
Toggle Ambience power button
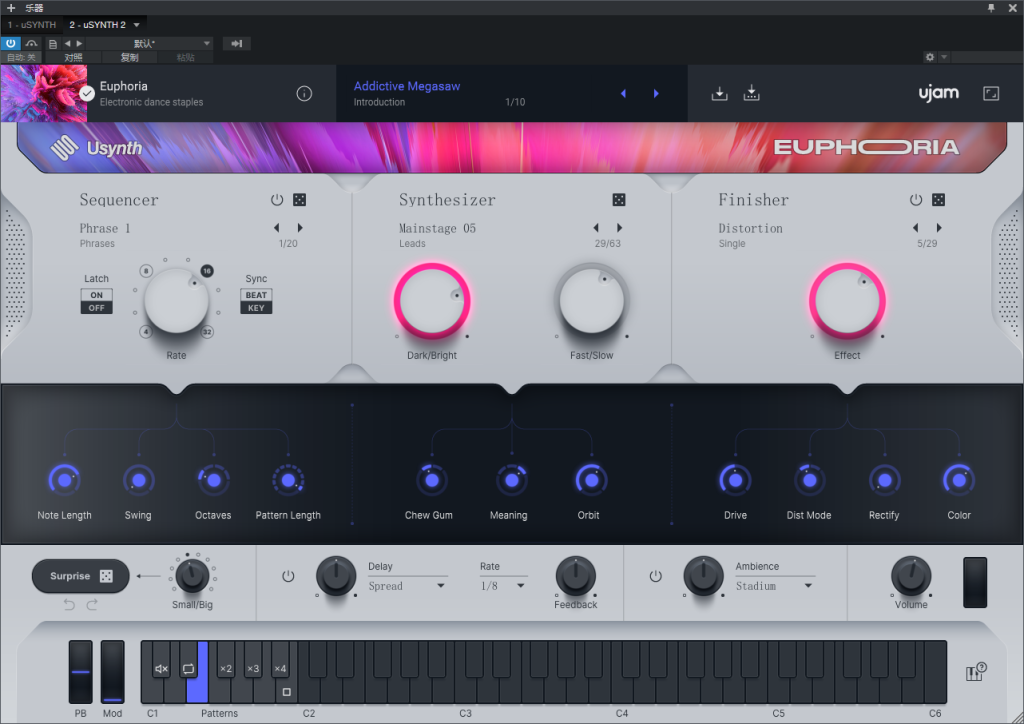656,576
